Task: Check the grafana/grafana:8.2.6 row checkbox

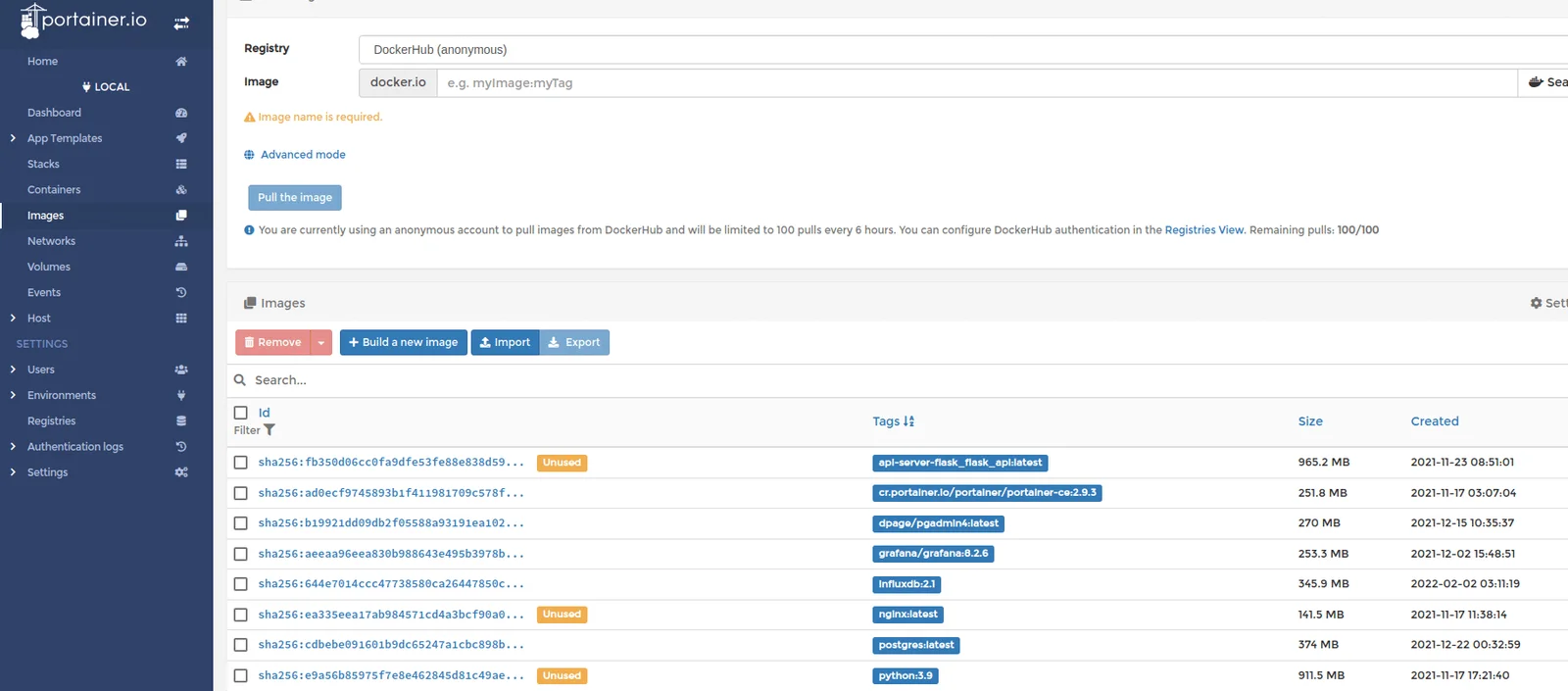Action: tap(241, 554)
